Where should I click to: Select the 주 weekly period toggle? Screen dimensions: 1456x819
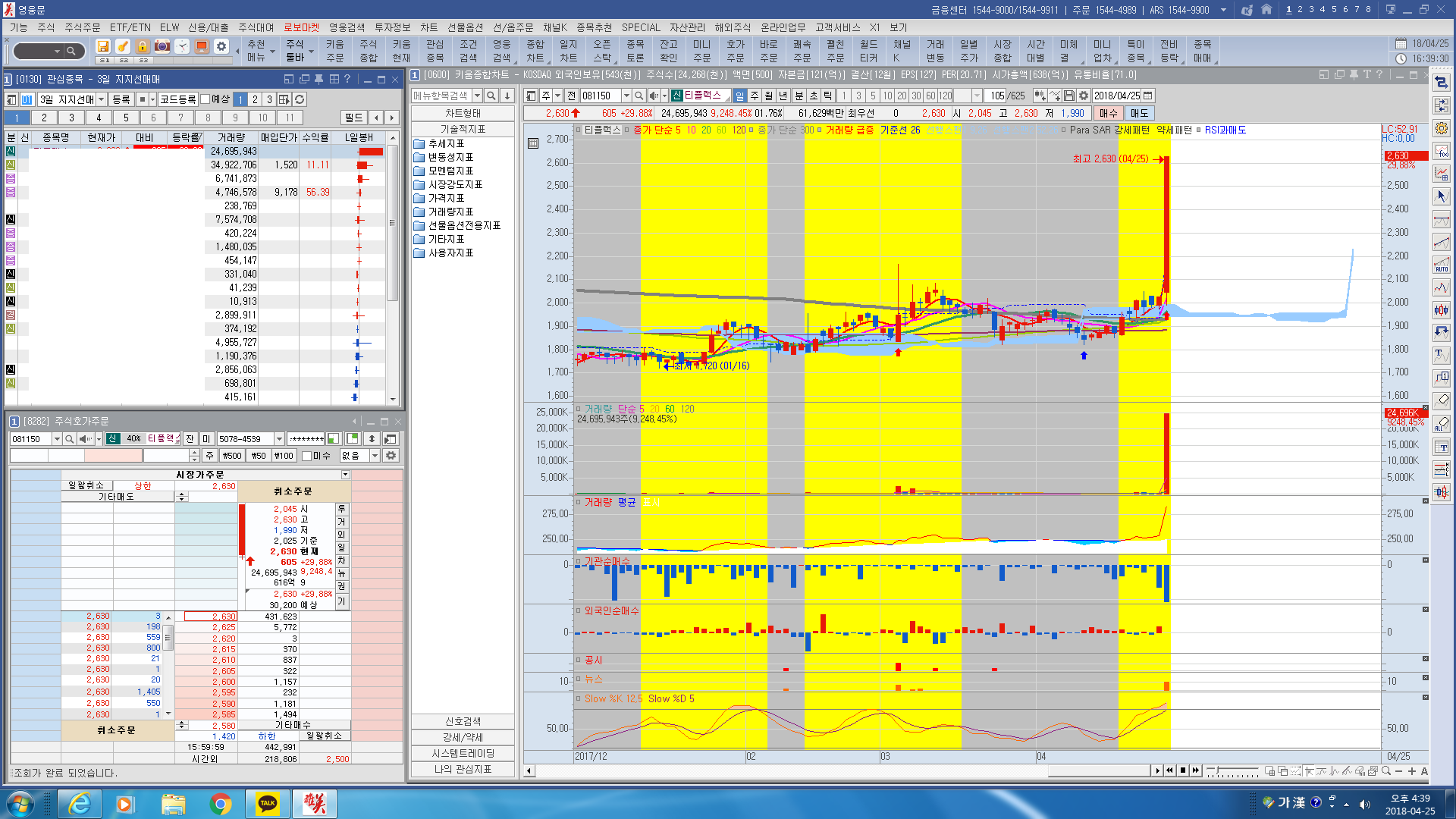coord(754,96)
